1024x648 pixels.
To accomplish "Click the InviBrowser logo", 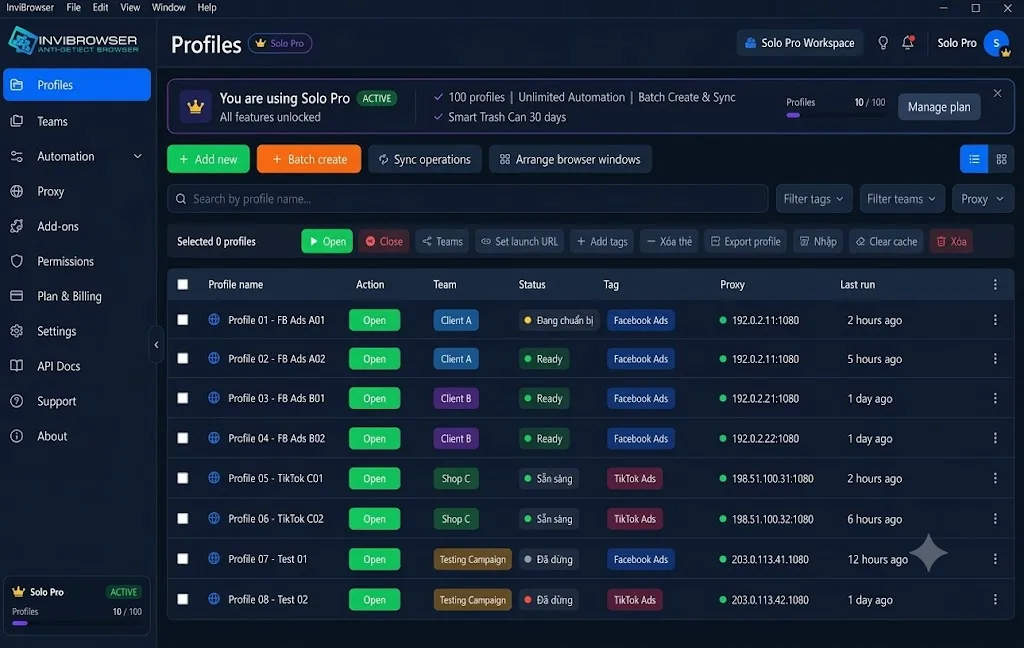I will click(x=73, y=41).
